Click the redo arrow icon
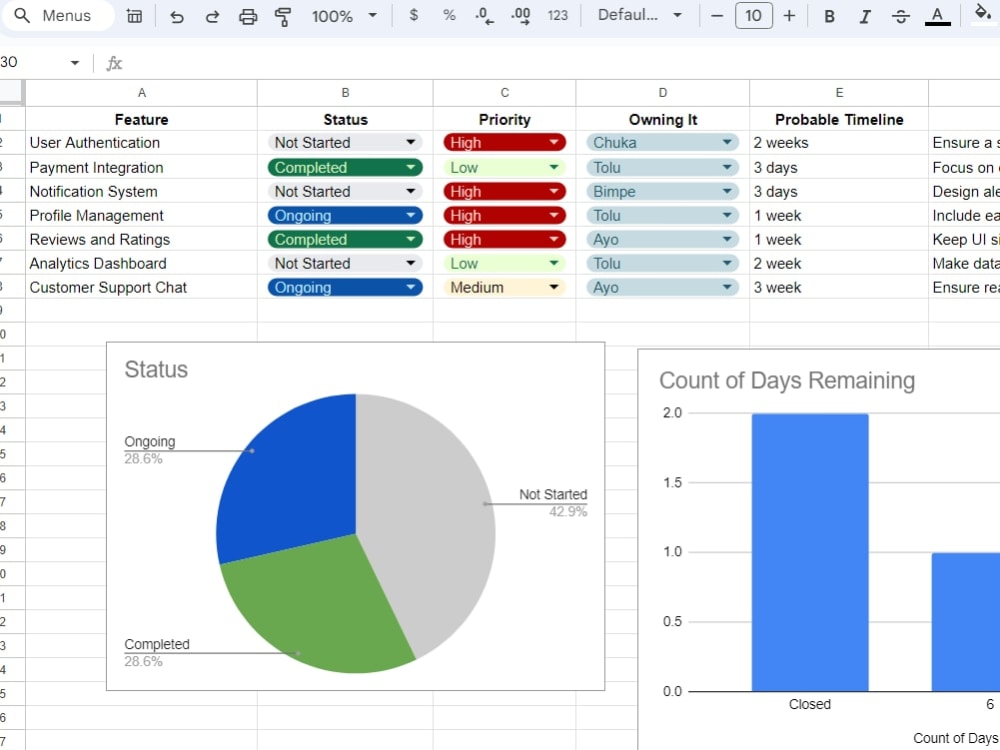Screen dimensions: 1000x750 [212, 17]
